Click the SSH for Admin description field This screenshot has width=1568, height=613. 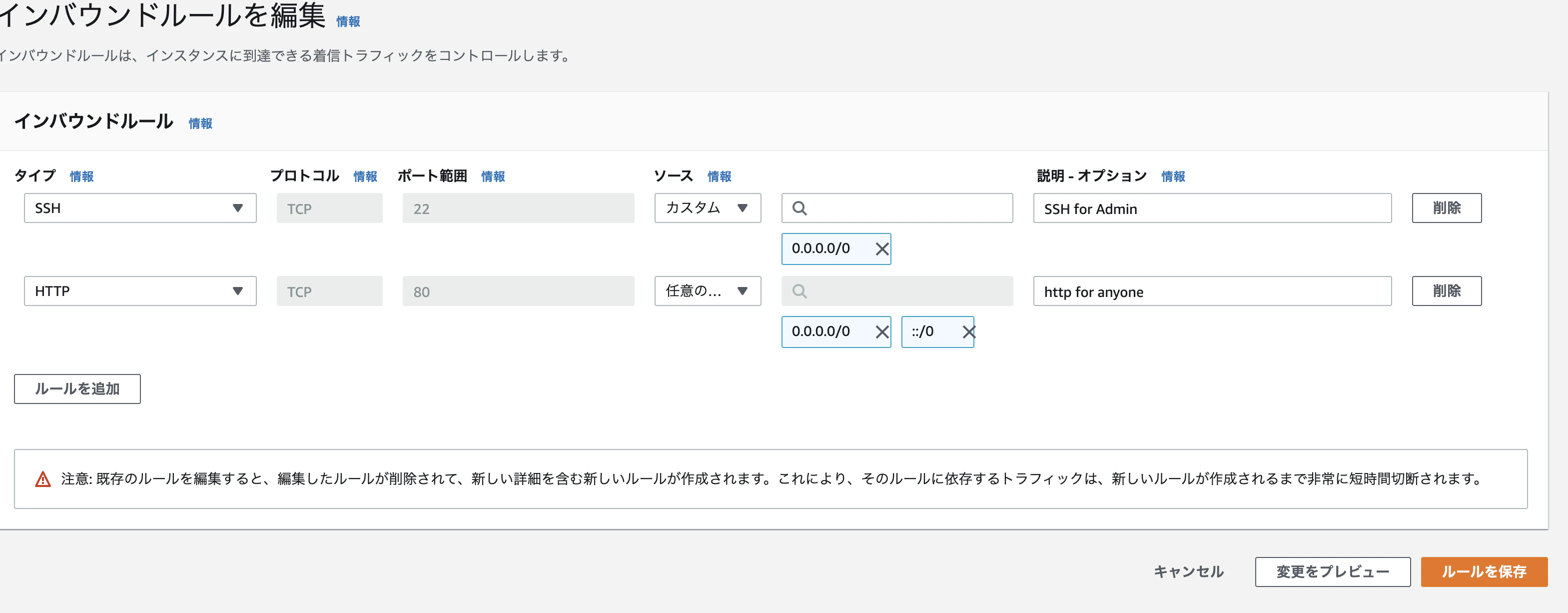[x=1212, y=208]
